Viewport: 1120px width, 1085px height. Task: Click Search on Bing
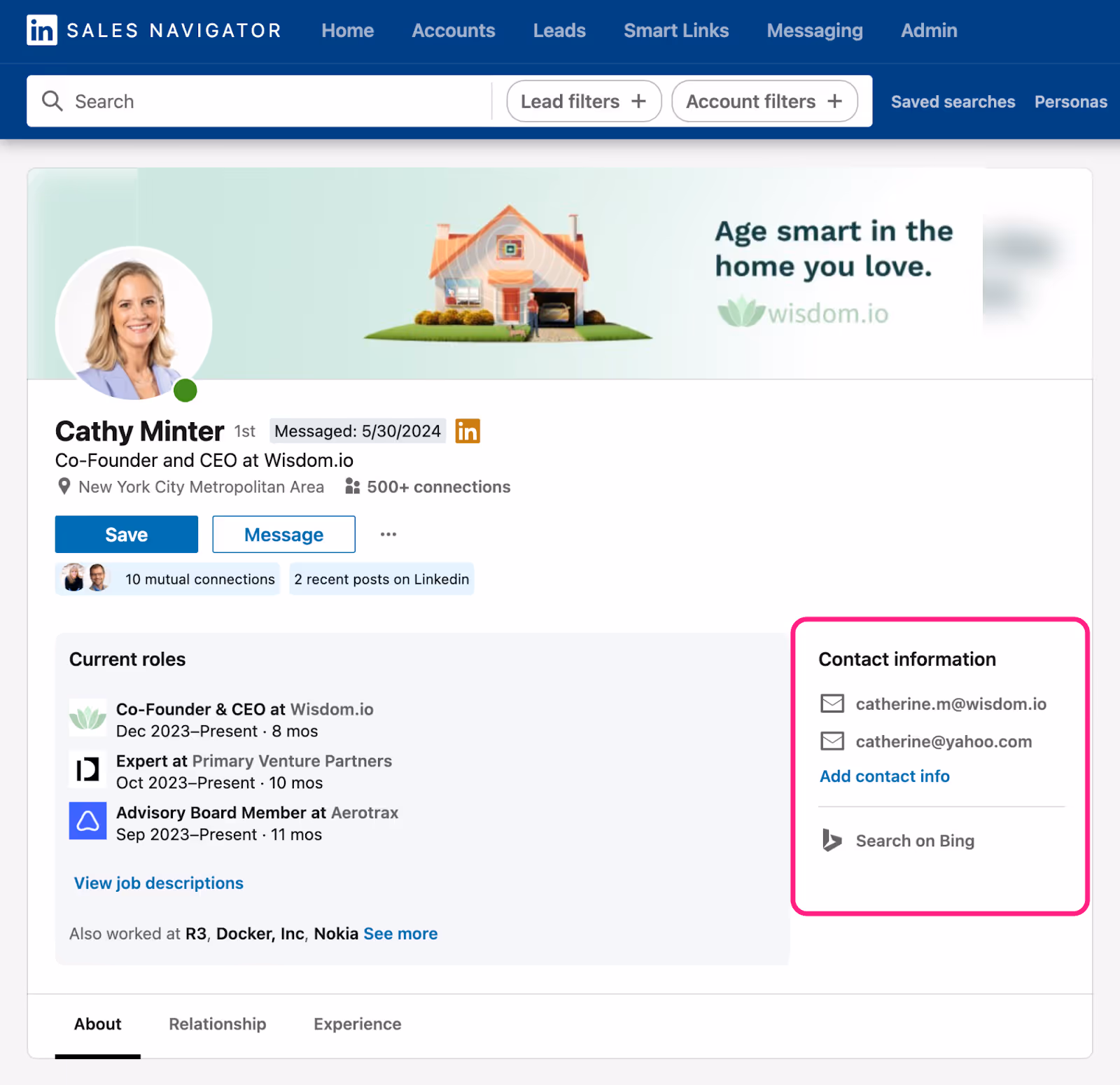click(915, 841)
